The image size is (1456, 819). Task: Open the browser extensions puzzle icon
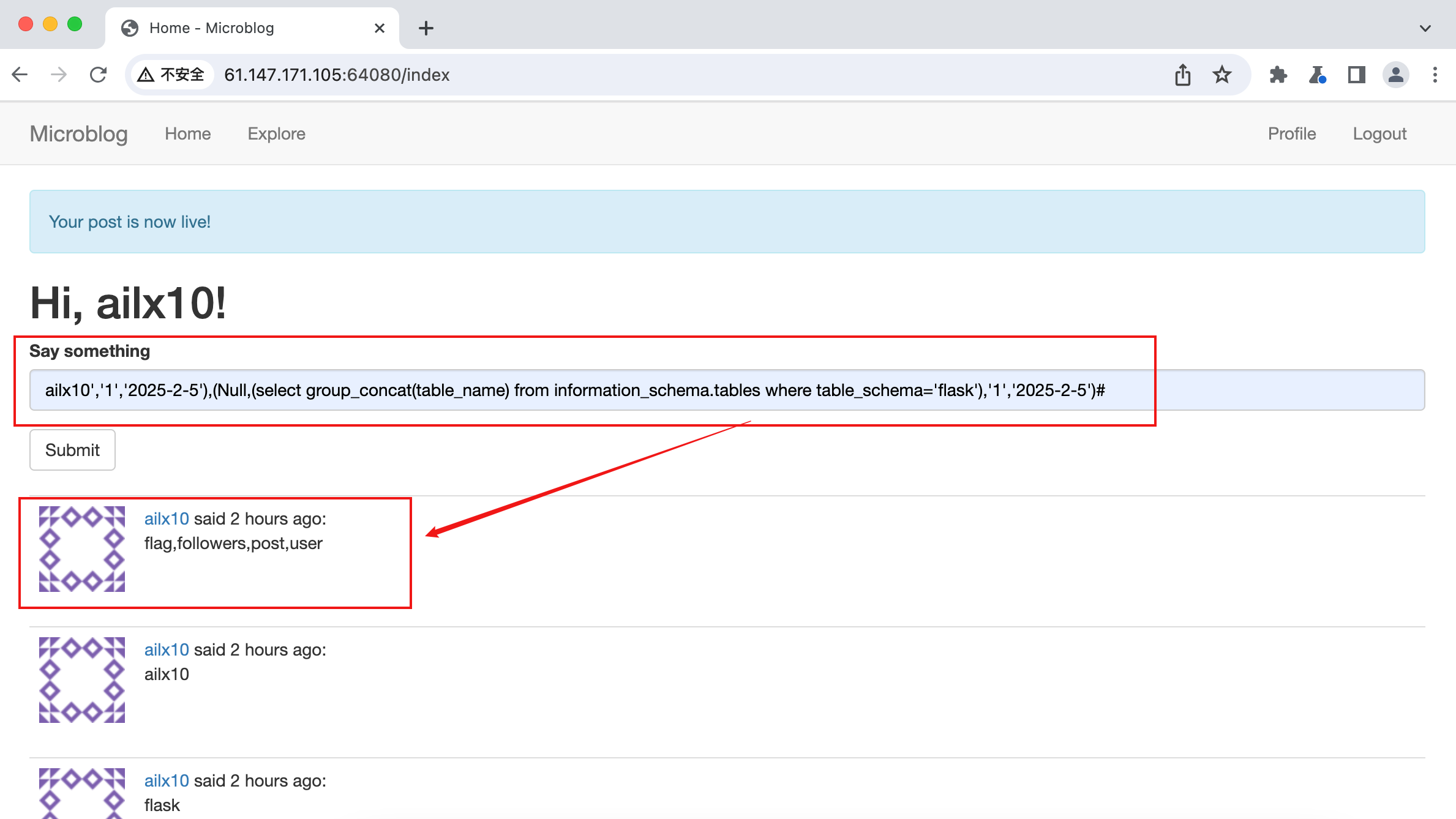coord(1278,74)
